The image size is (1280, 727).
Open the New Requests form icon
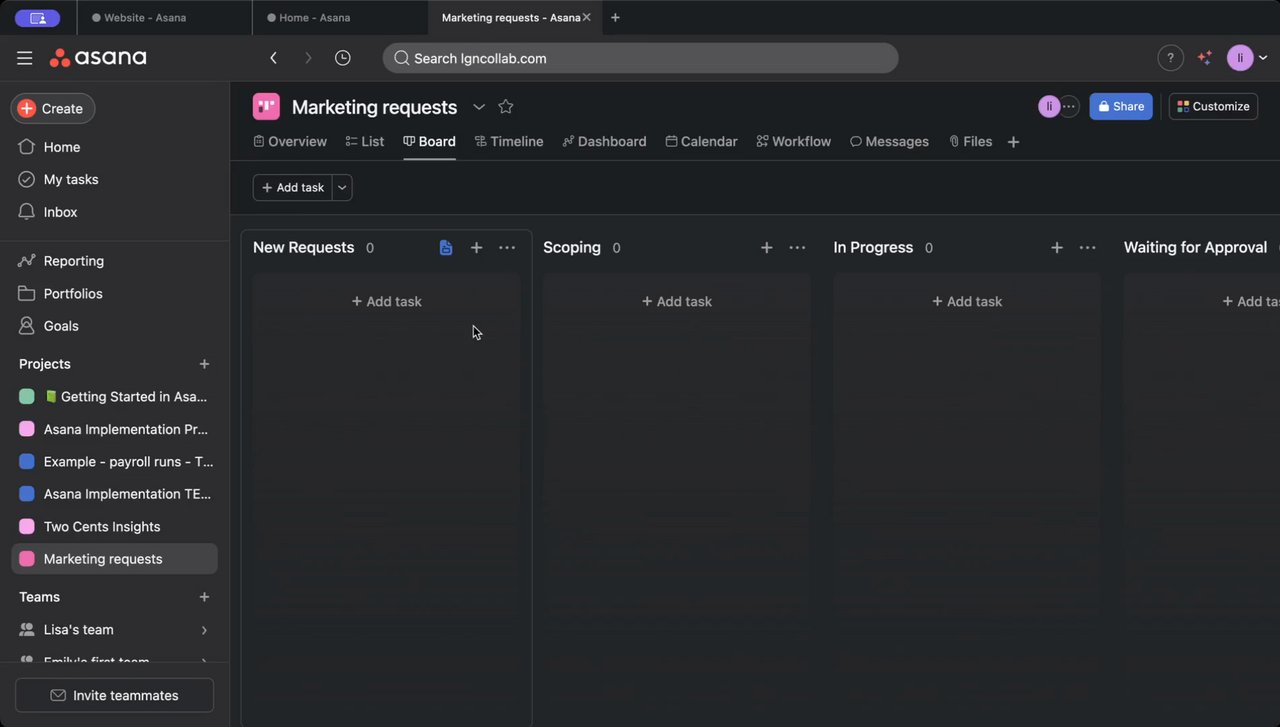[446, 248]
